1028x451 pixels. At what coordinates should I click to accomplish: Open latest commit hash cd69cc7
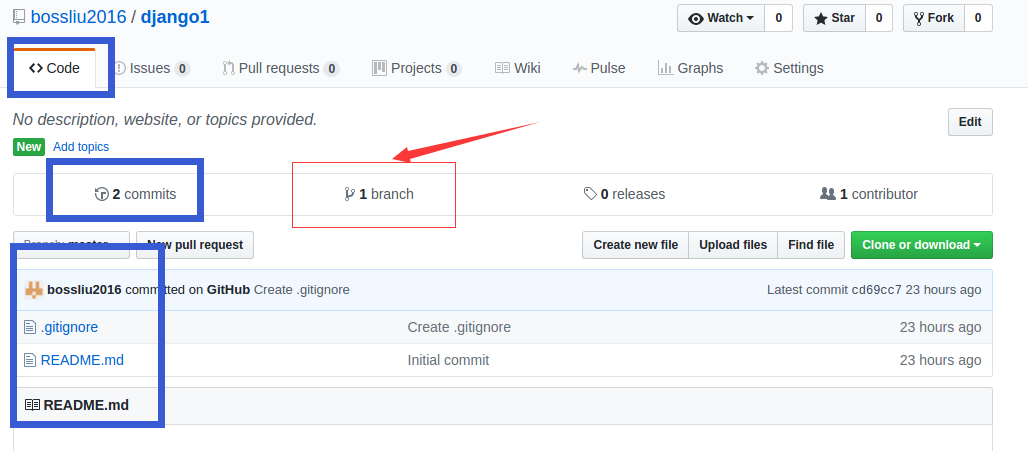tap(876, 290)
